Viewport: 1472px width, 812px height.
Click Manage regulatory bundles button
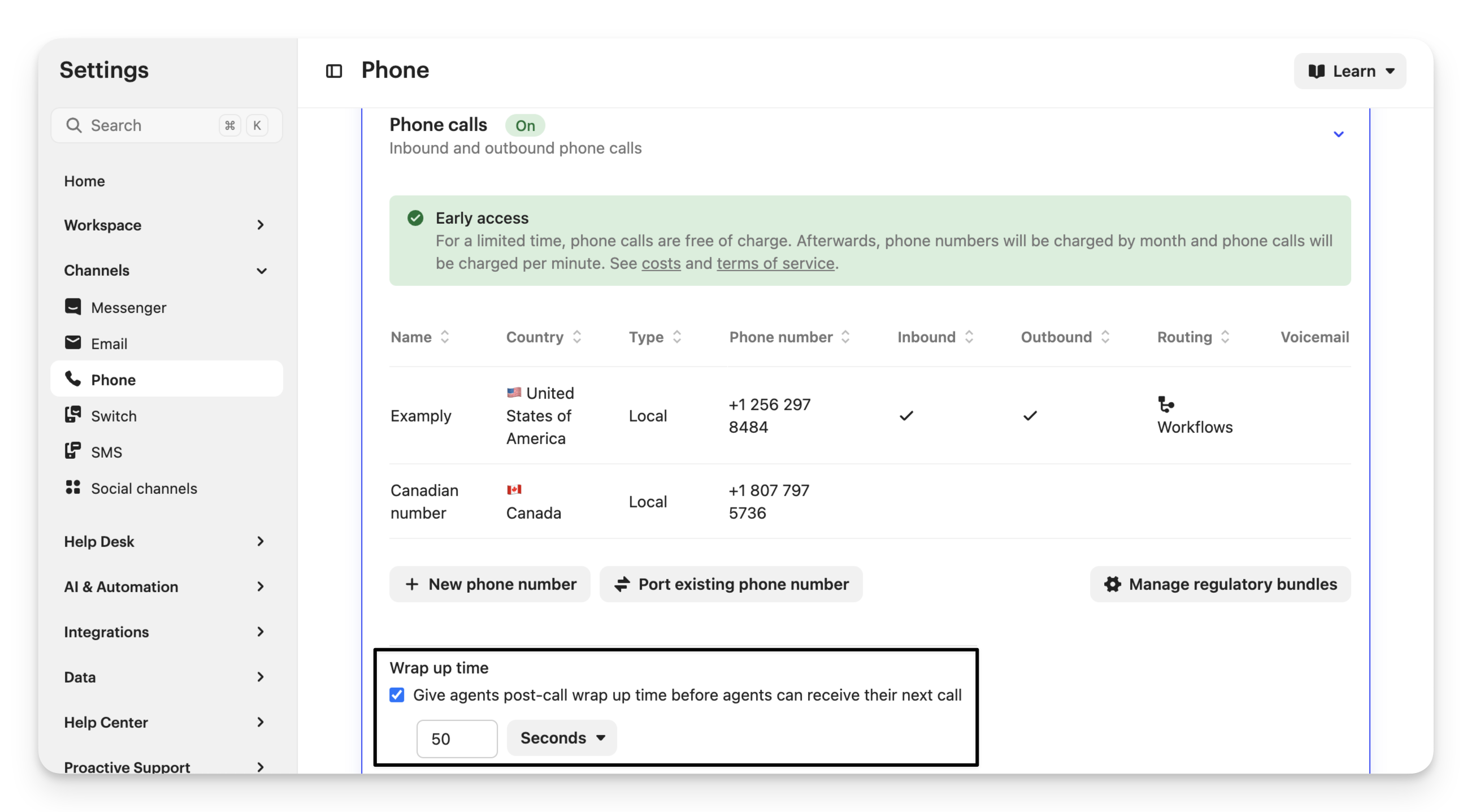click(1220, 584)
